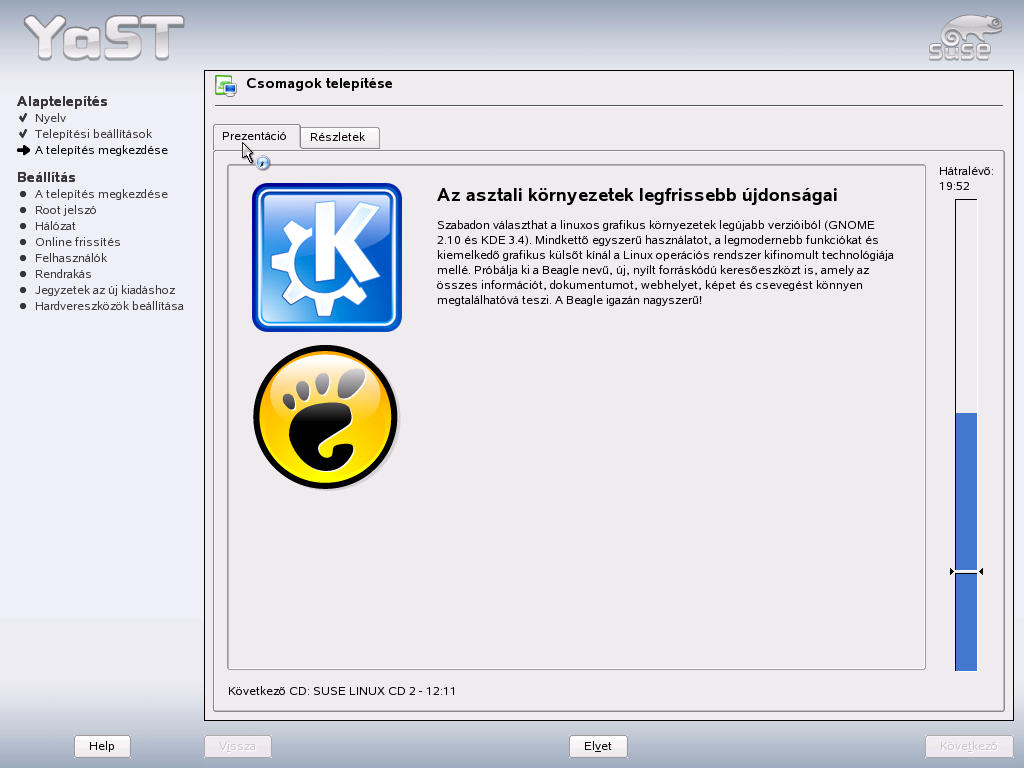Click the disabled Vissza button
The height and width of the screenshot is (768, 1024).
237,746
